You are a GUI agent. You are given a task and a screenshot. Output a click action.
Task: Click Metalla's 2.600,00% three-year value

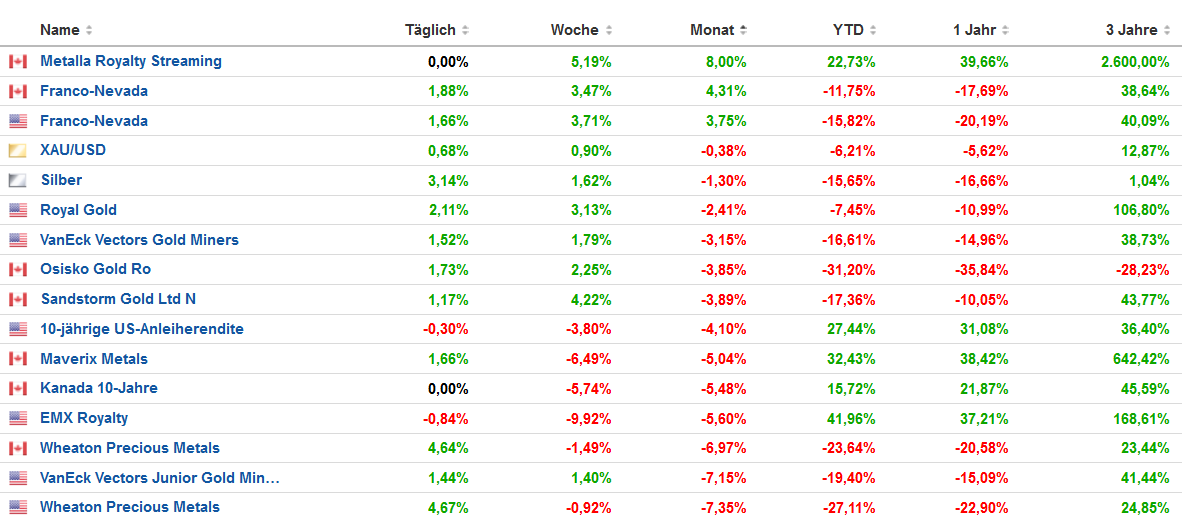coord(1135,62)
